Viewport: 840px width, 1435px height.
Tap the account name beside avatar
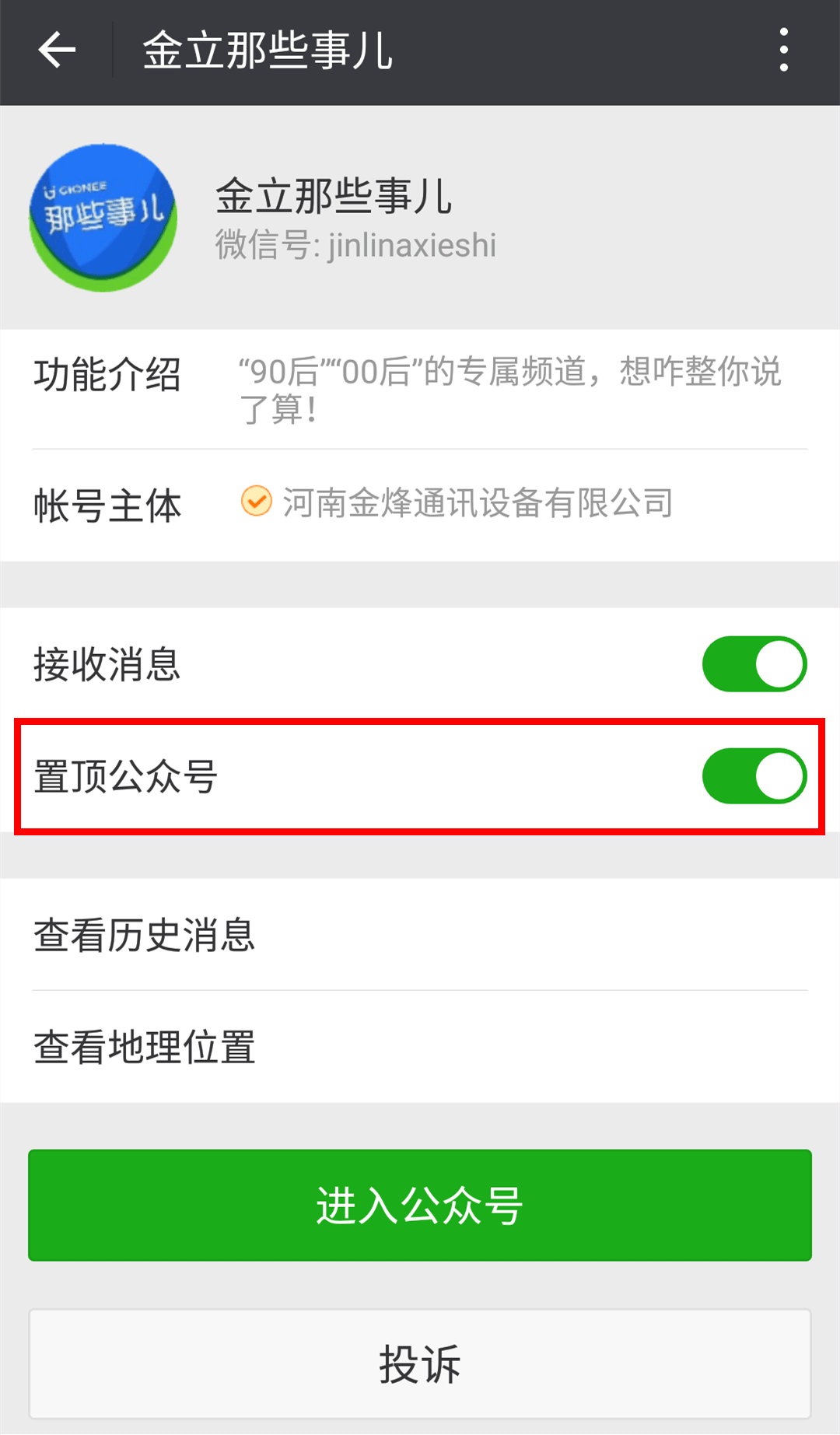pos(334,196)
